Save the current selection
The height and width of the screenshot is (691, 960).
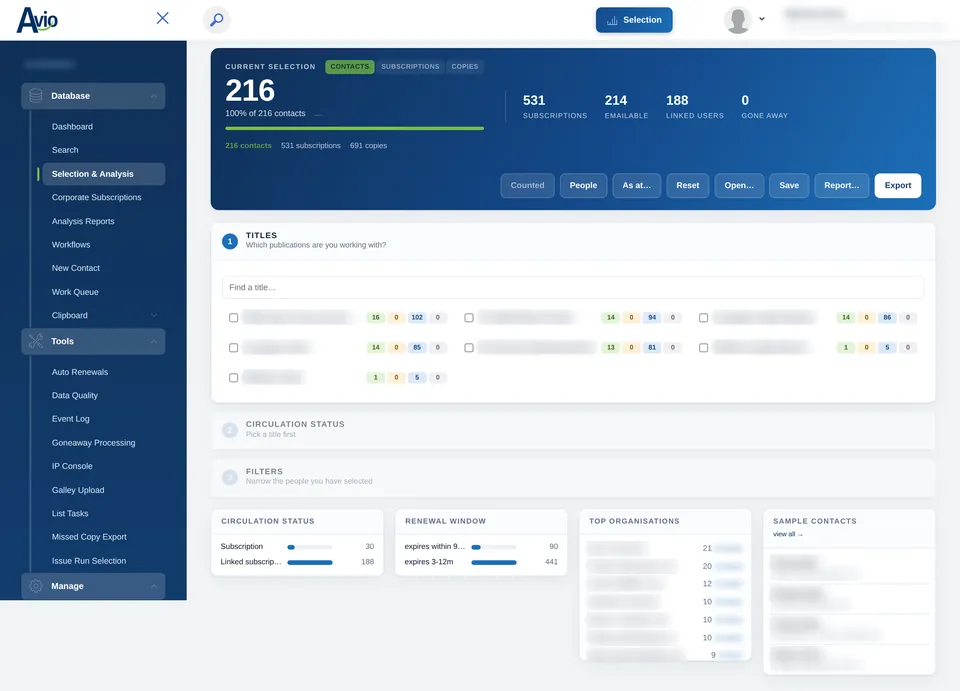coord(789,185)
